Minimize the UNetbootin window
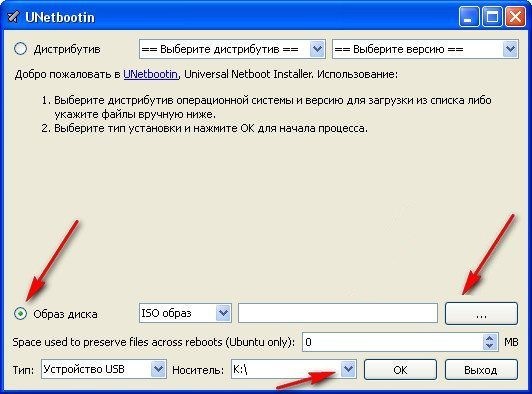This screenshot has height=394, width=532. [469, 16]
